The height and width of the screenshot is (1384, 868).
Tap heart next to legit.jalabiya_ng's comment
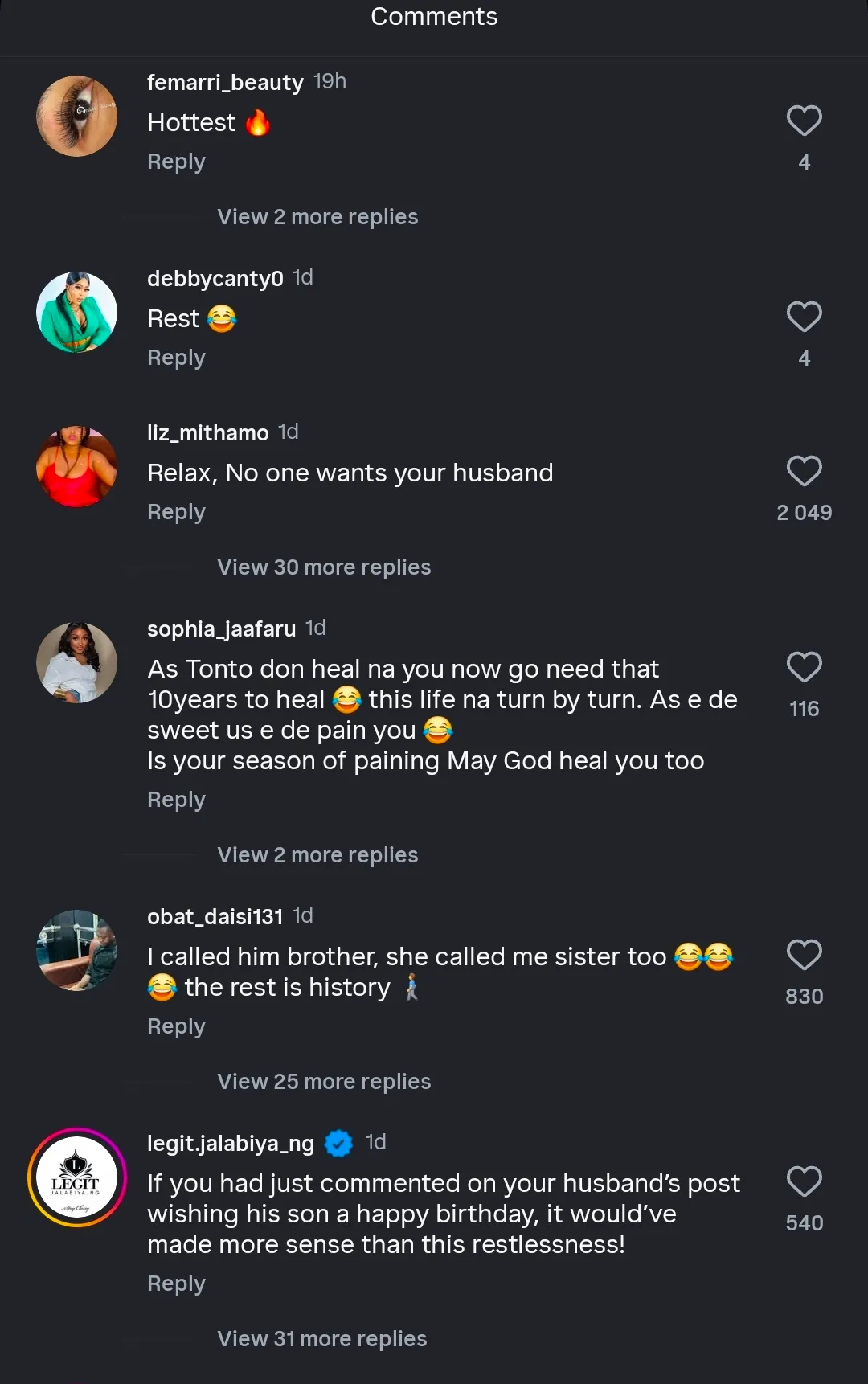tap(804, 1182)
